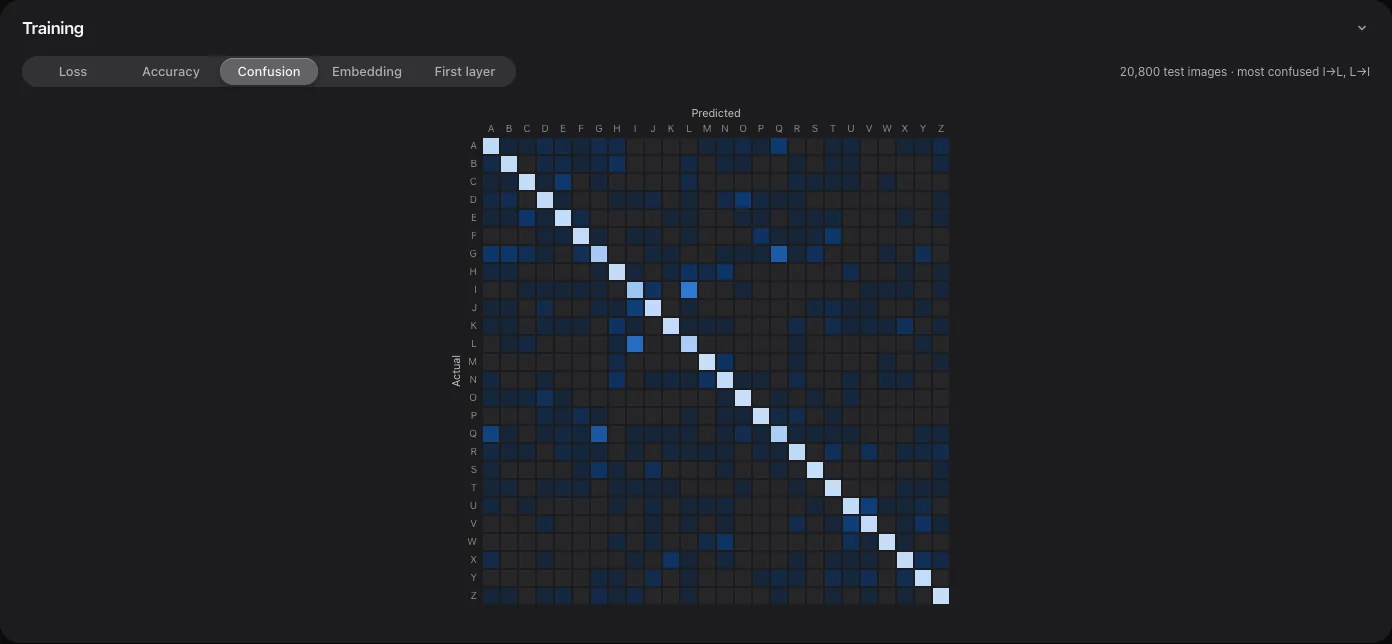Click the predicted column header Z
Image resolution: width=1392 pixels, height=644 pixels.
pos(941,128)
